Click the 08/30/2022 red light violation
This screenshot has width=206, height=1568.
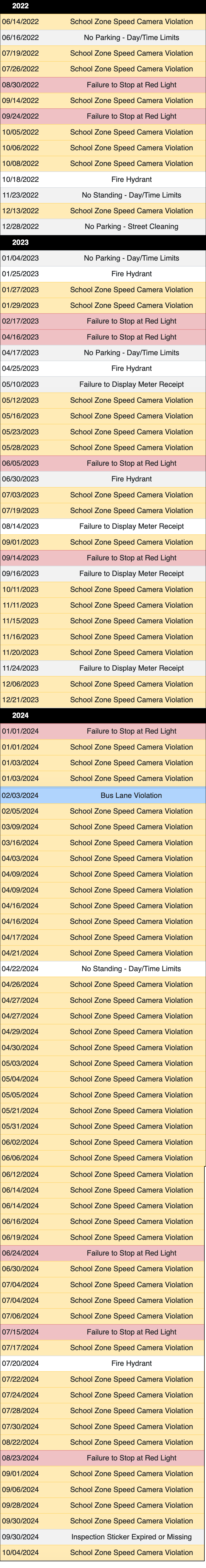coord(102,85)
